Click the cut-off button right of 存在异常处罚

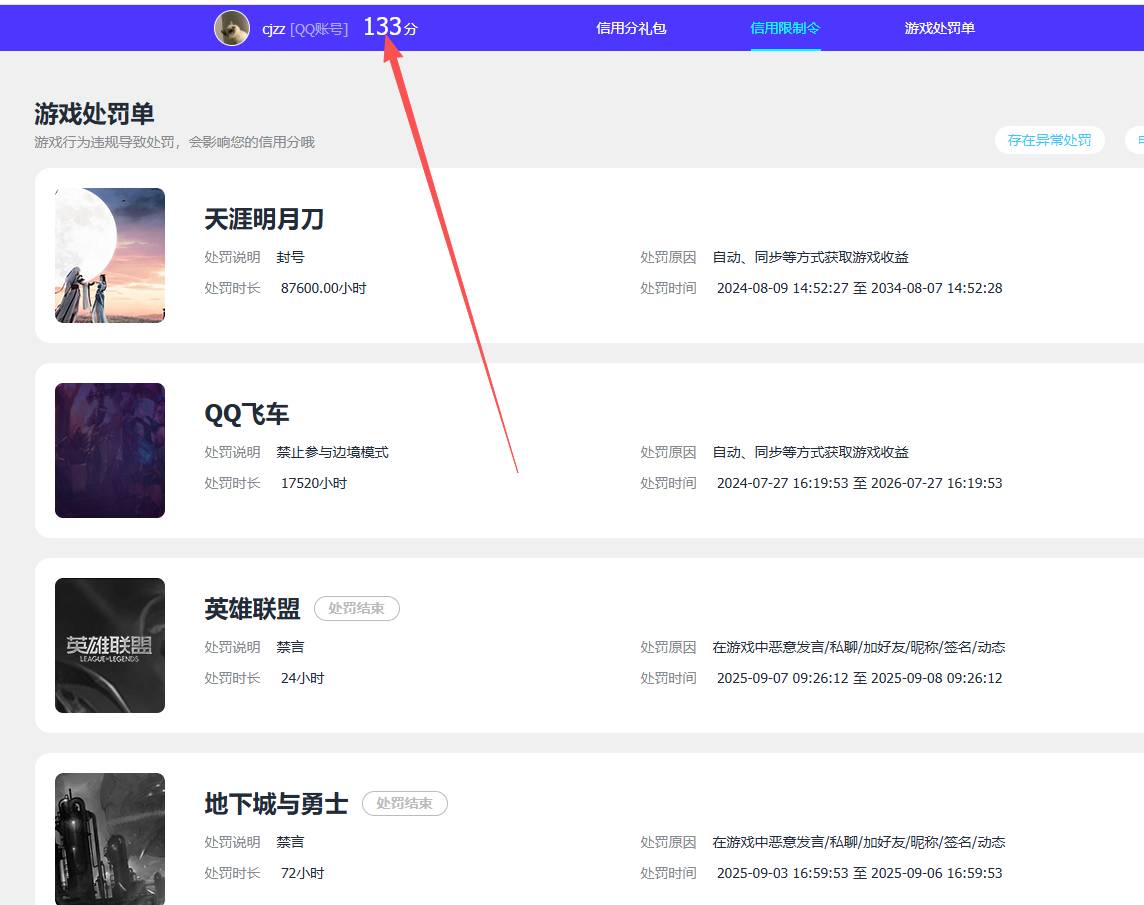[1135, 140]
